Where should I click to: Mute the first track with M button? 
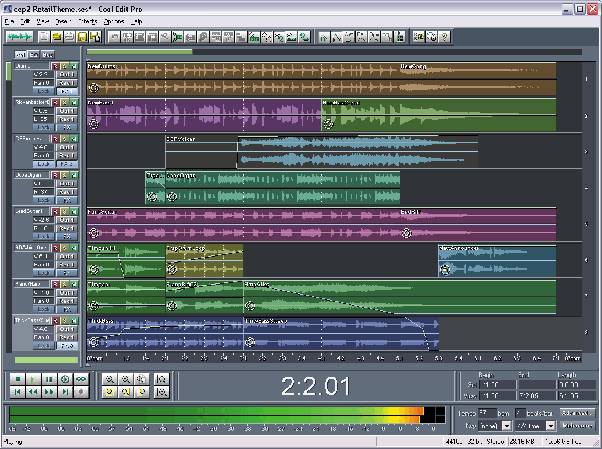pyautogui.click(x=73, y=66)
